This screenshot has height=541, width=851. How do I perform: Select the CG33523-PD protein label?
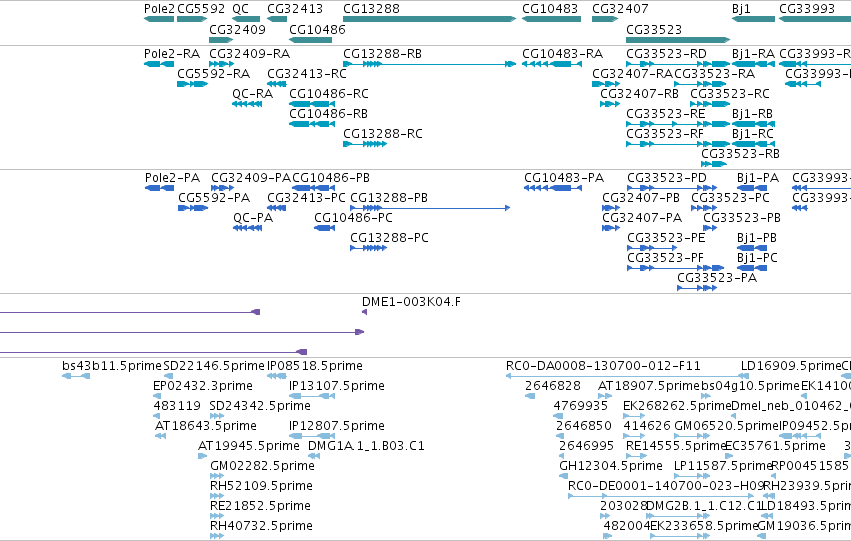(x=667, y=178)
